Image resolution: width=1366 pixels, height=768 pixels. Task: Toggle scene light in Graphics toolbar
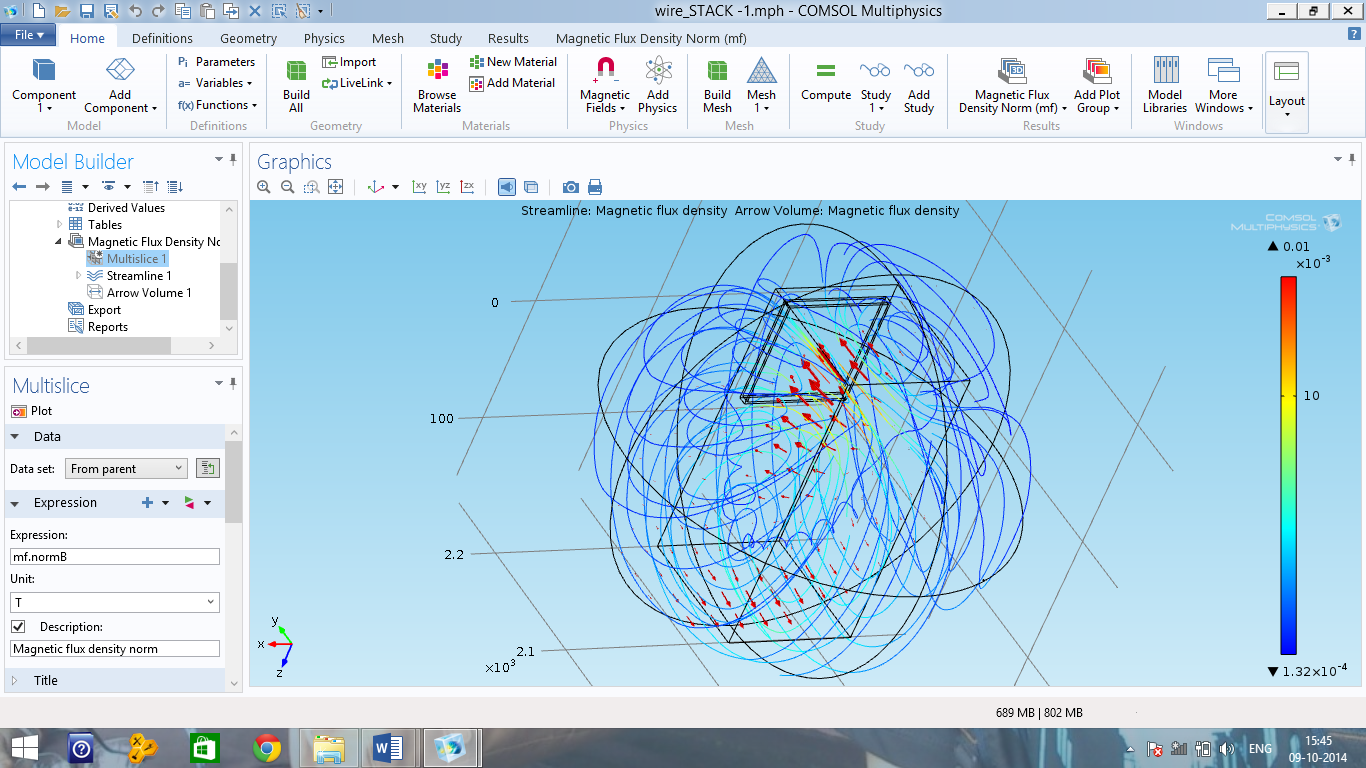[x=507, y=187]
